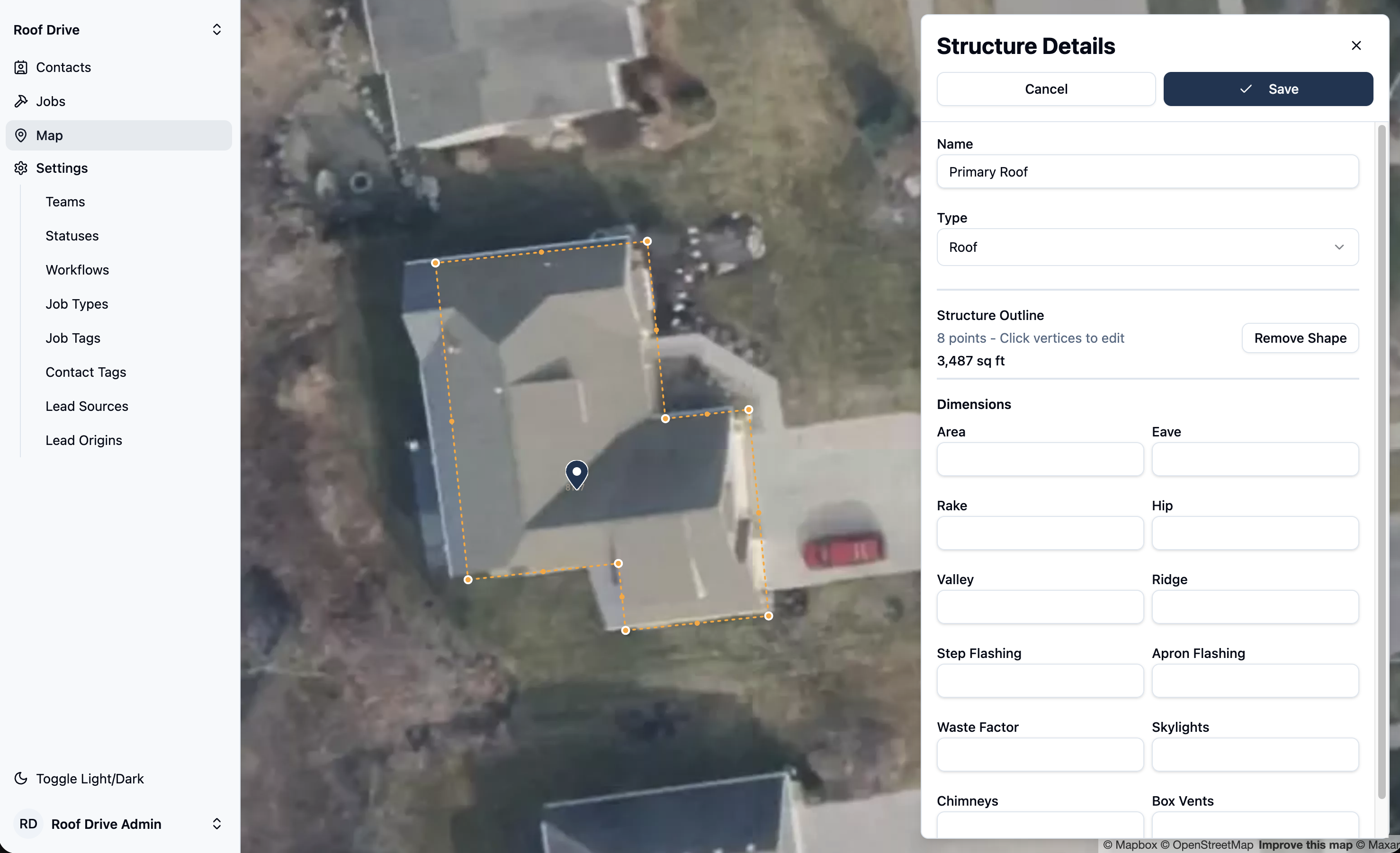Screen dimensions: 1400x853
Task: Click the location marker pin on roof
Action: 576,475
